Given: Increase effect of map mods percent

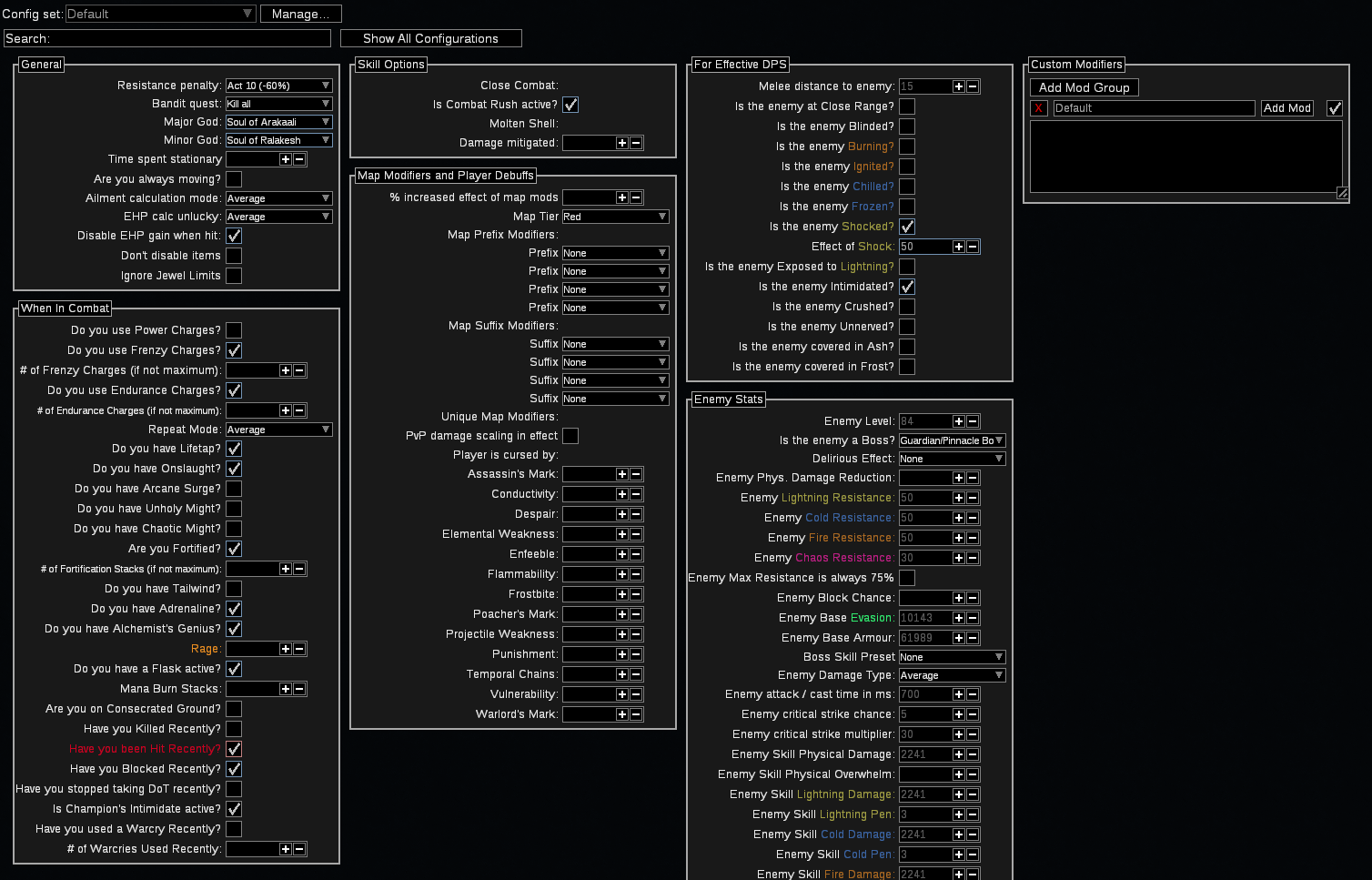Looking at the screenshot, I should (622, 197).
